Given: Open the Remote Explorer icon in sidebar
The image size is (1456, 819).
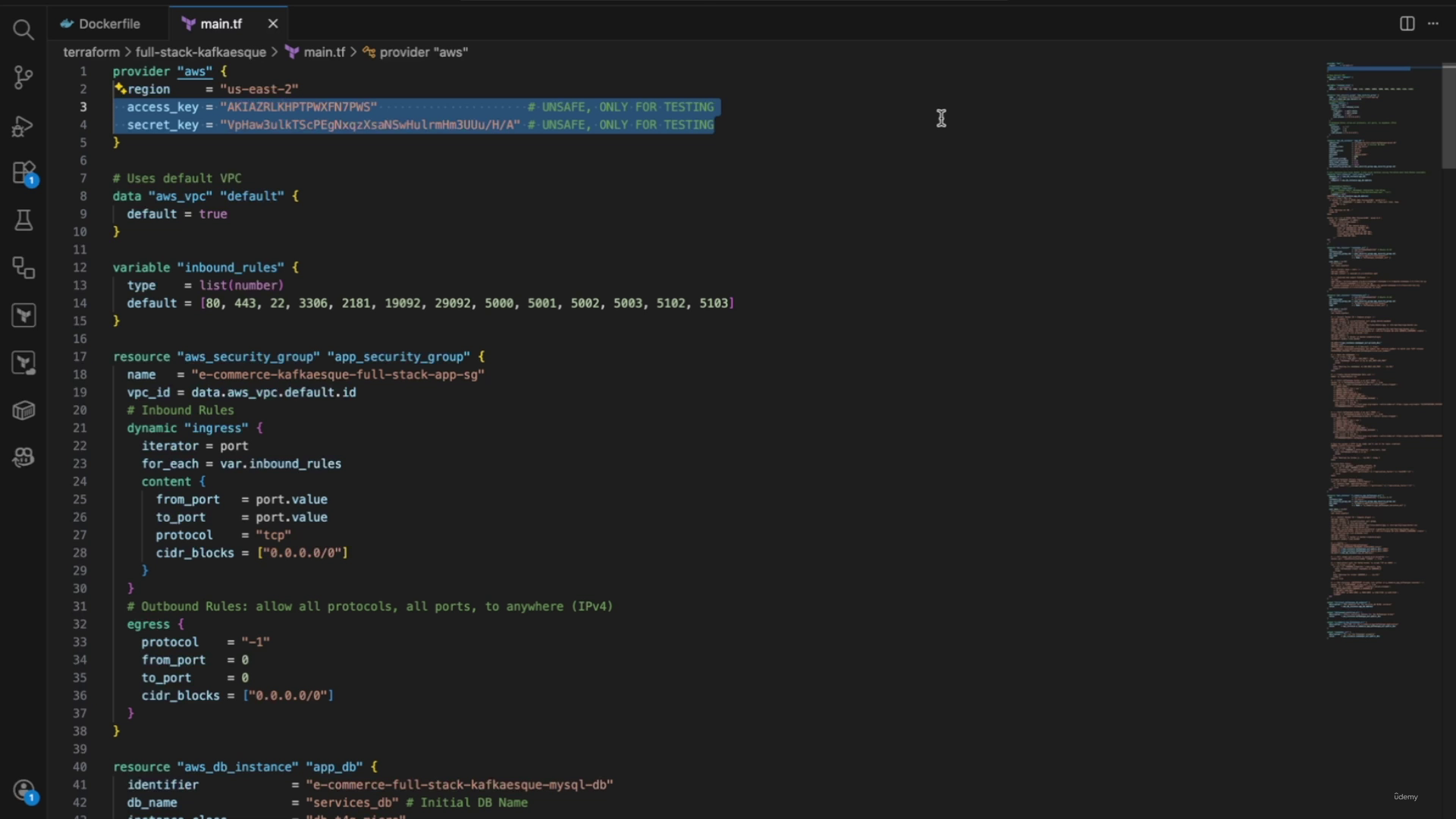Looking at the screenshot, I should tap(24, 268).
